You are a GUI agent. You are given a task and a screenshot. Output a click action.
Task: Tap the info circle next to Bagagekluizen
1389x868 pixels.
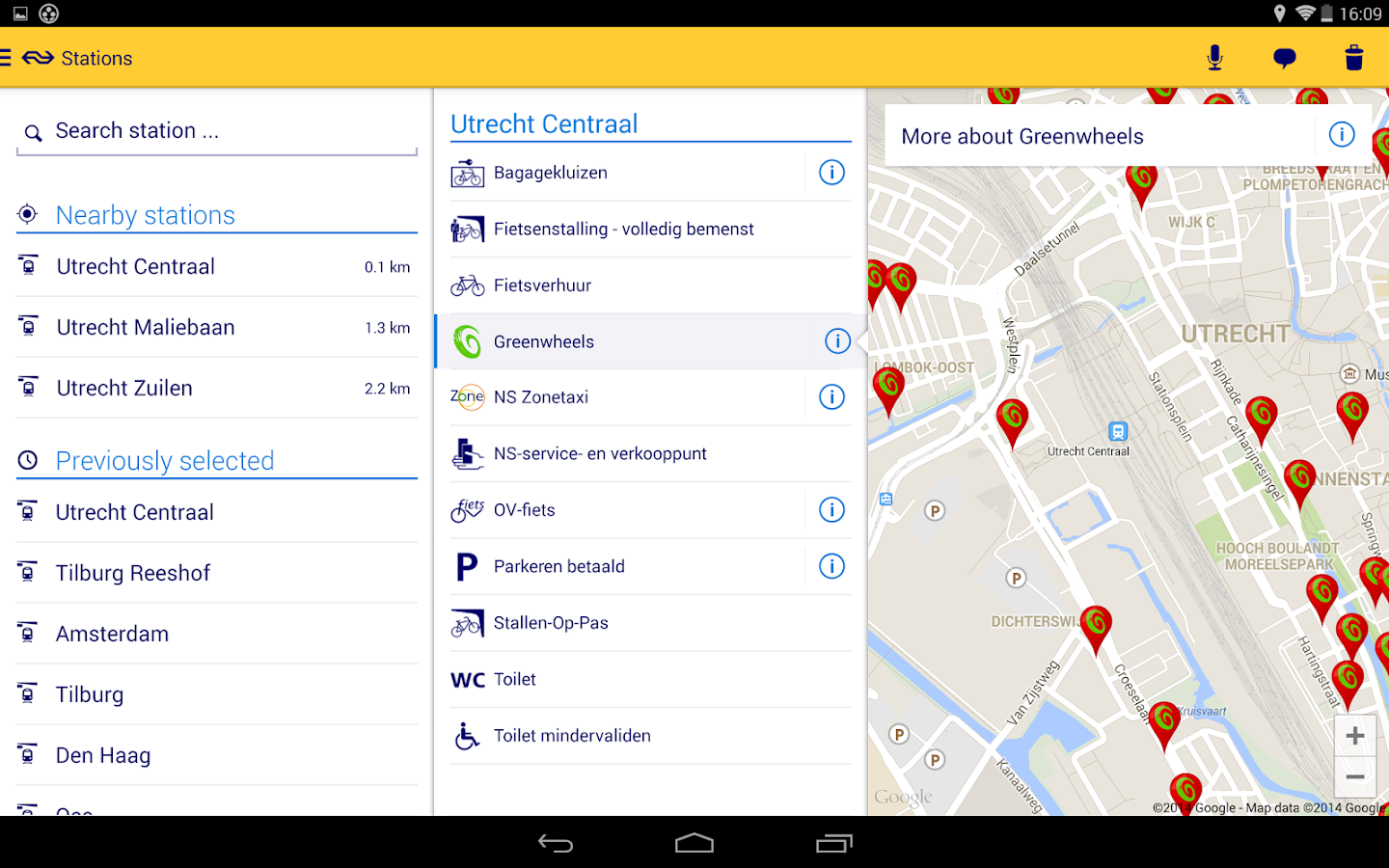click(831, 173)
